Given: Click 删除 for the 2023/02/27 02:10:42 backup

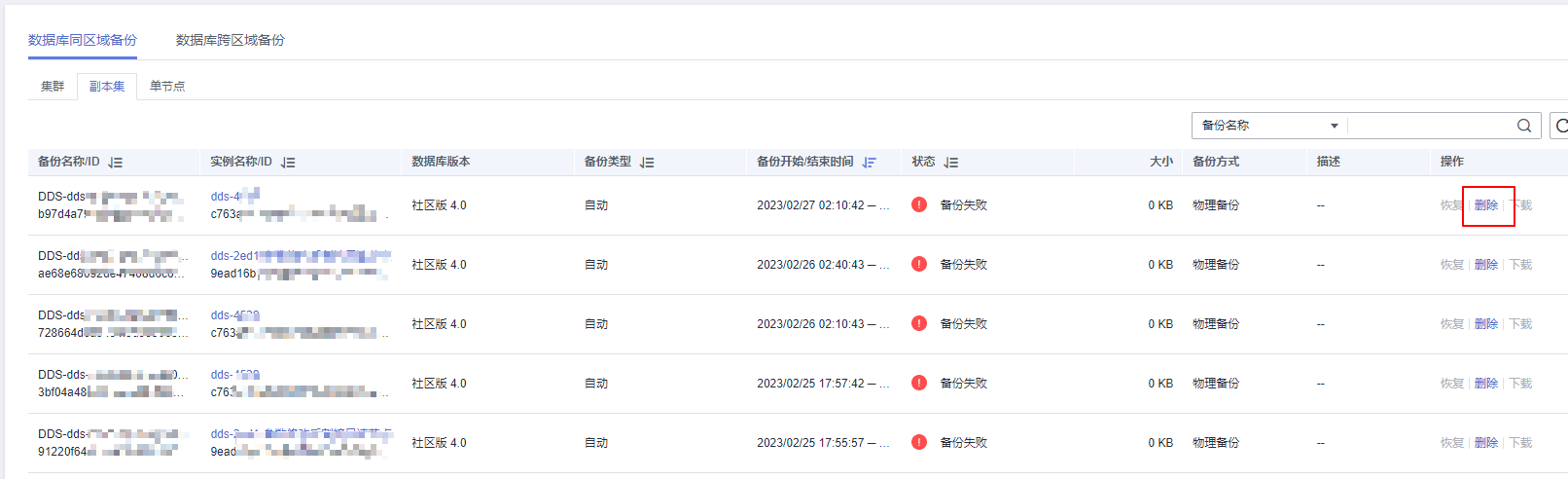Looking at the screenshot, I should [x=1486, y=205].
